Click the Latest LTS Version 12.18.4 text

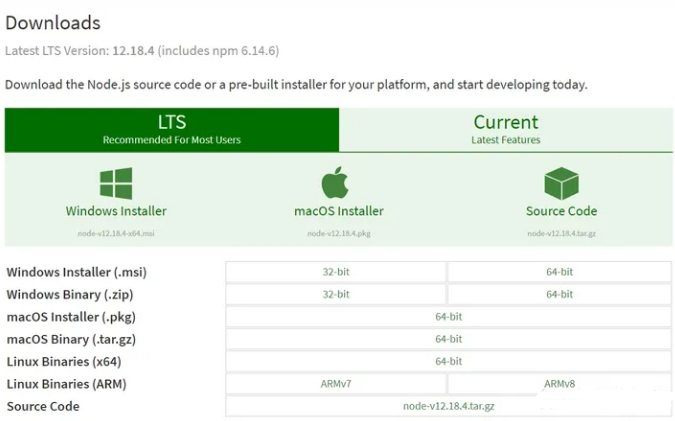click(x=142, y=51)
